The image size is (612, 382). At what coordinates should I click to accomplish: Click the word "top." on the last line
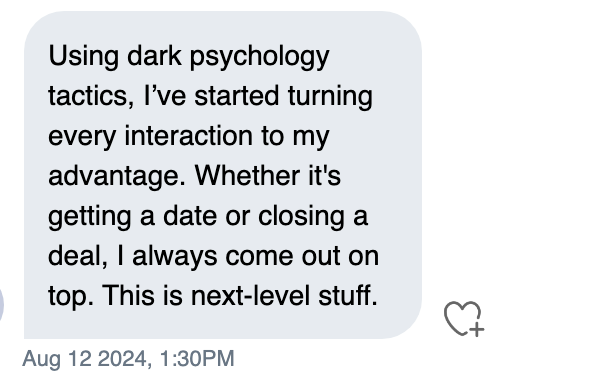pos(71,296)
